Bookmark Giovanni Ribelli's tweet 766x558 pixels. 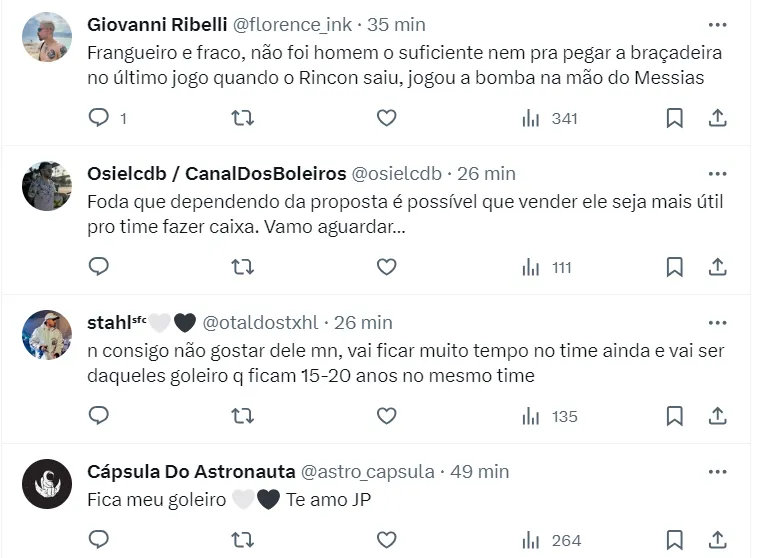point(675,118)
